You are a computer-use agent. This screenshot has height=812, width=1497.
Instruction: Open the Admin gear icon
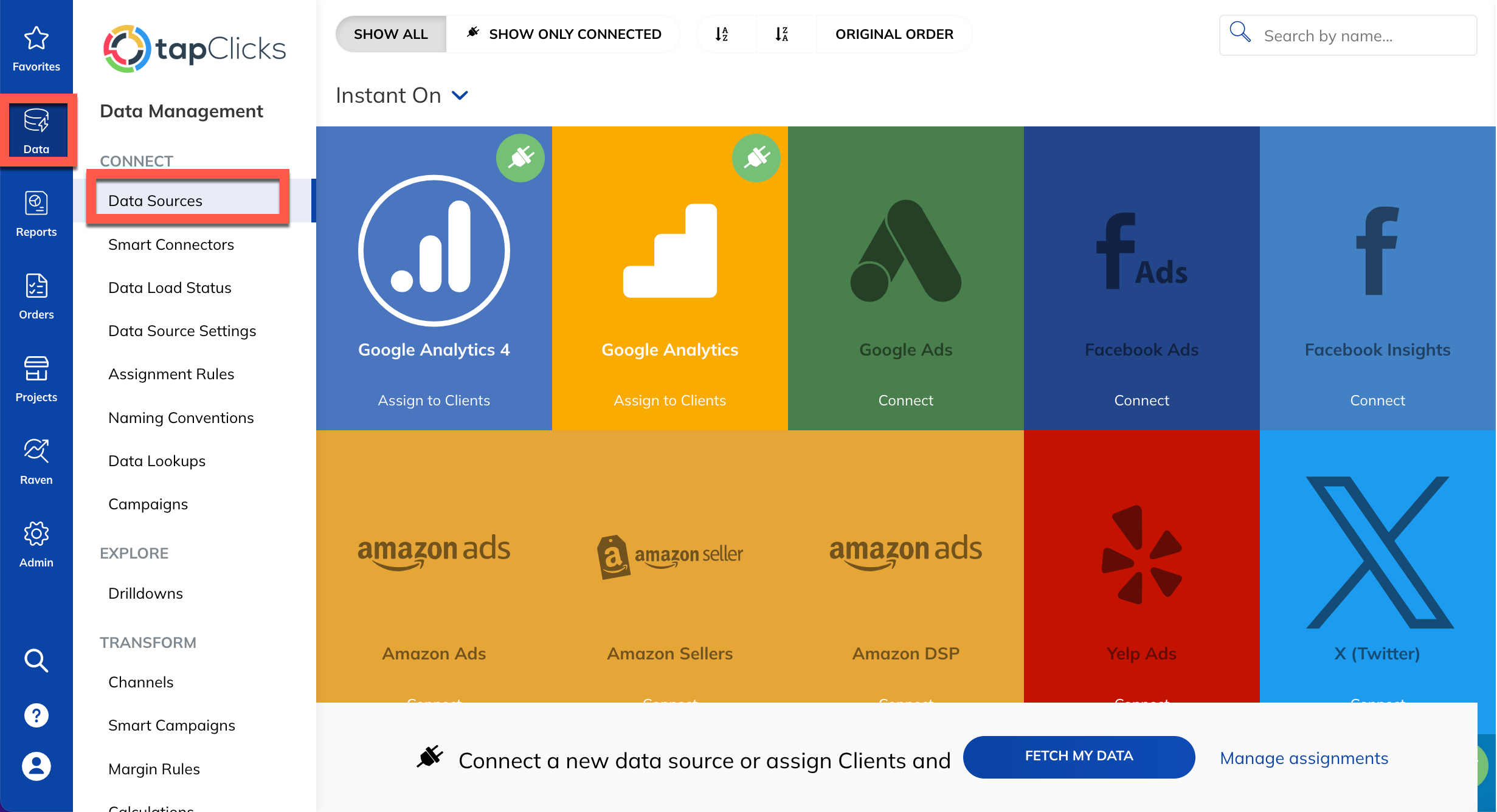click(36, 534)
